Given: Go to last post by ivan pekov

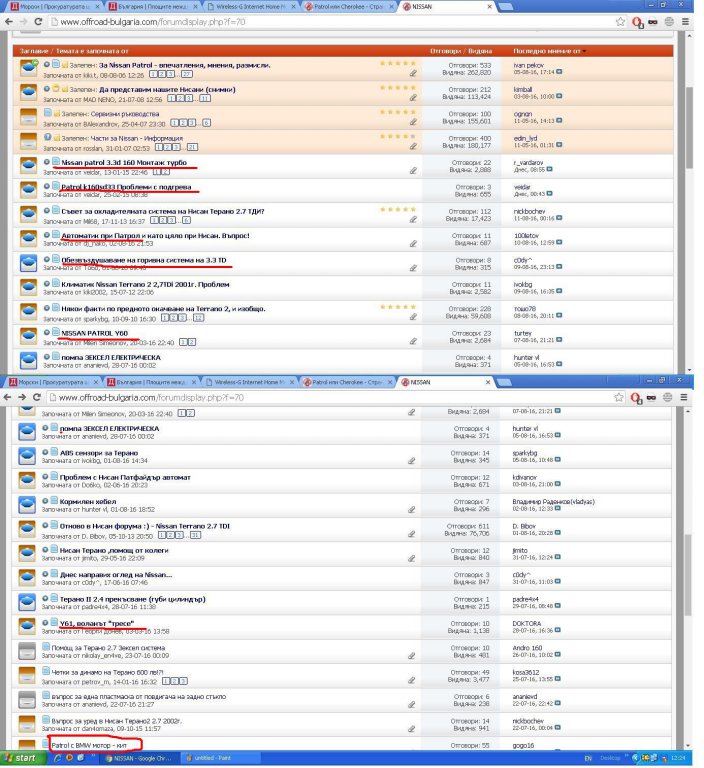Looking at the screenshot, I should (x=559, y=72).
